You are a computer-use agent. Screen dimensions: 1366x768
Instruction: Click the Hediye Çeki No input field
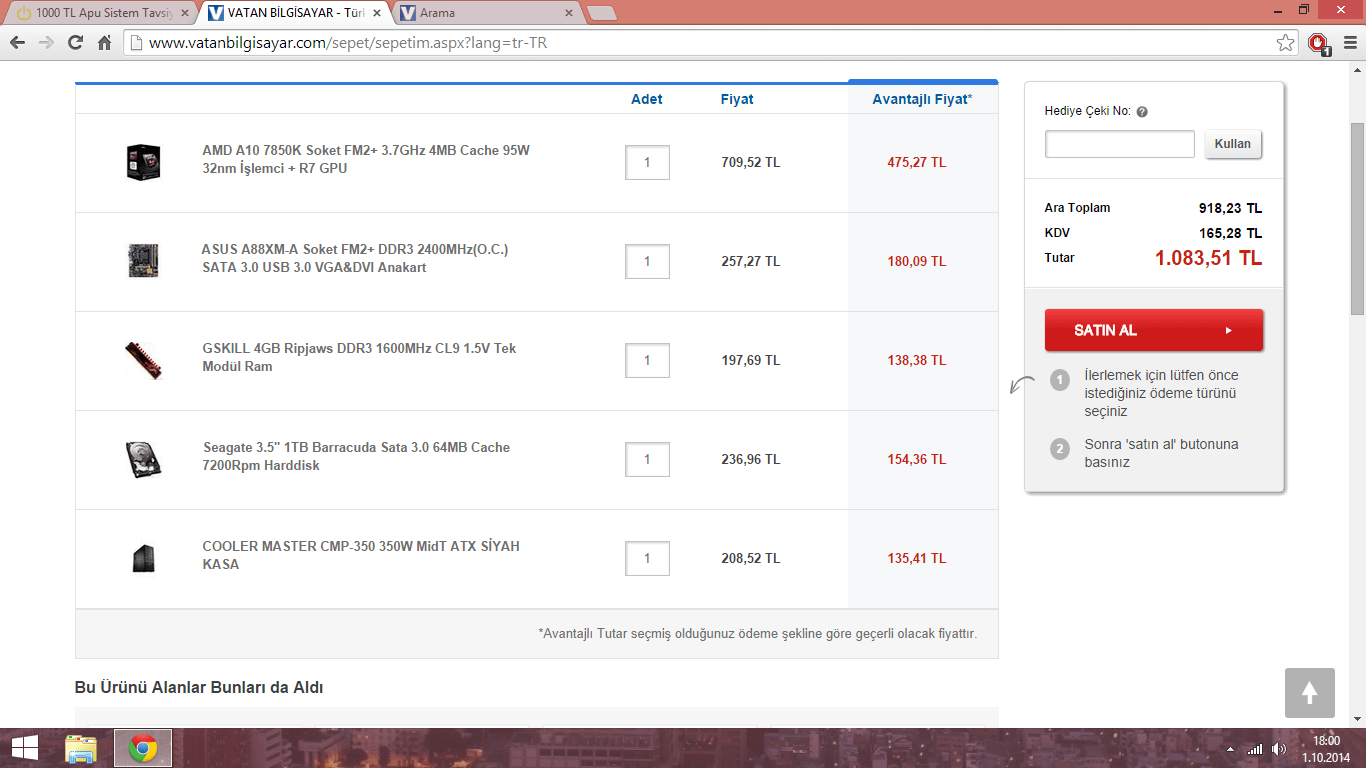pos(1120,144)
